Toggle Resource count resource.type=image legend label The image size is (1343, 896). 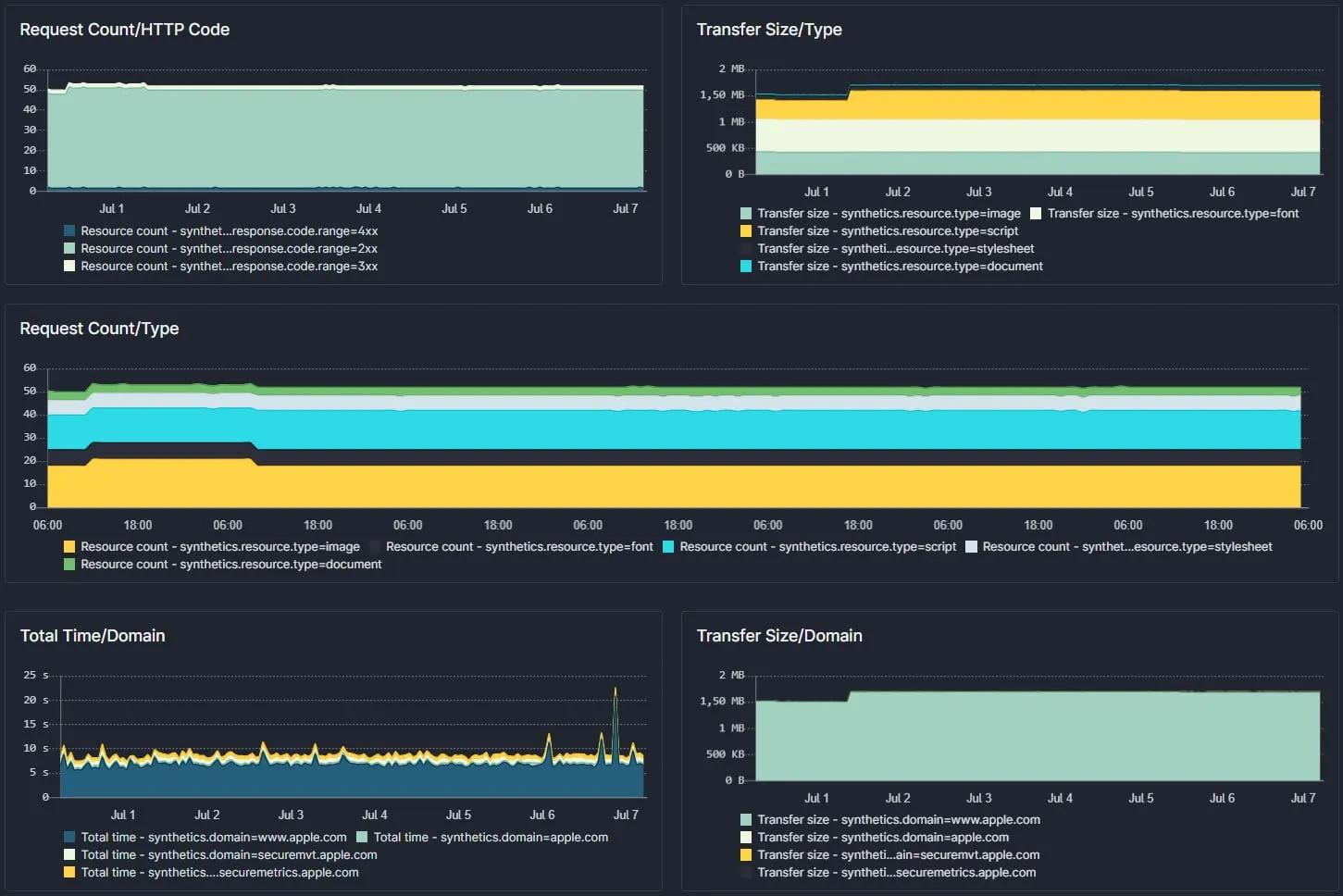pos(220,547)
